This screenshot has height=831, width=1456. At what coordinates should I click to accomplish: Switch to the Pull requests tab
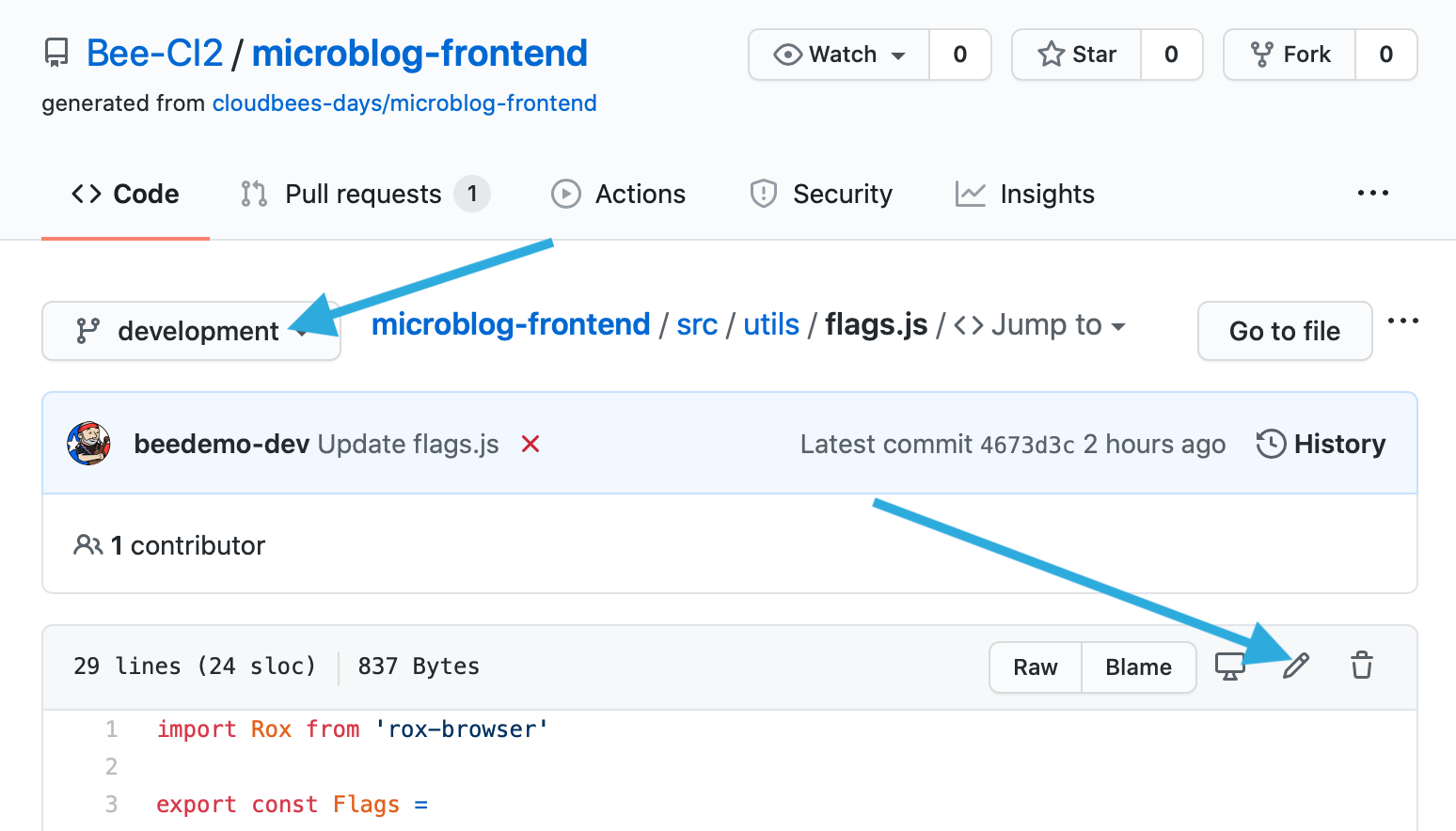coord(363,194)
